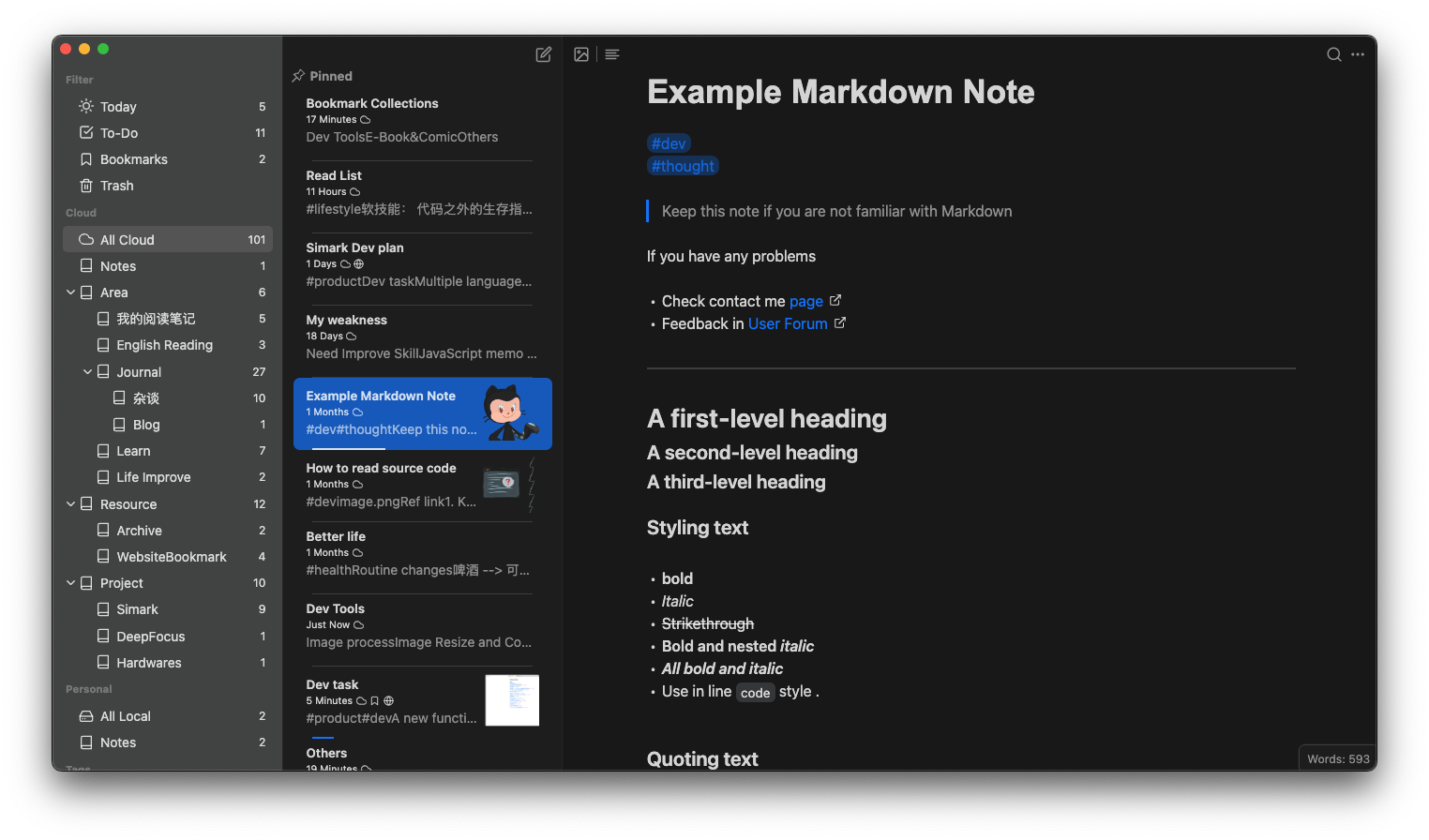Screen dimensions: 1429x840
Task: Open the Dev Tools note
Action: click(422, 625)
